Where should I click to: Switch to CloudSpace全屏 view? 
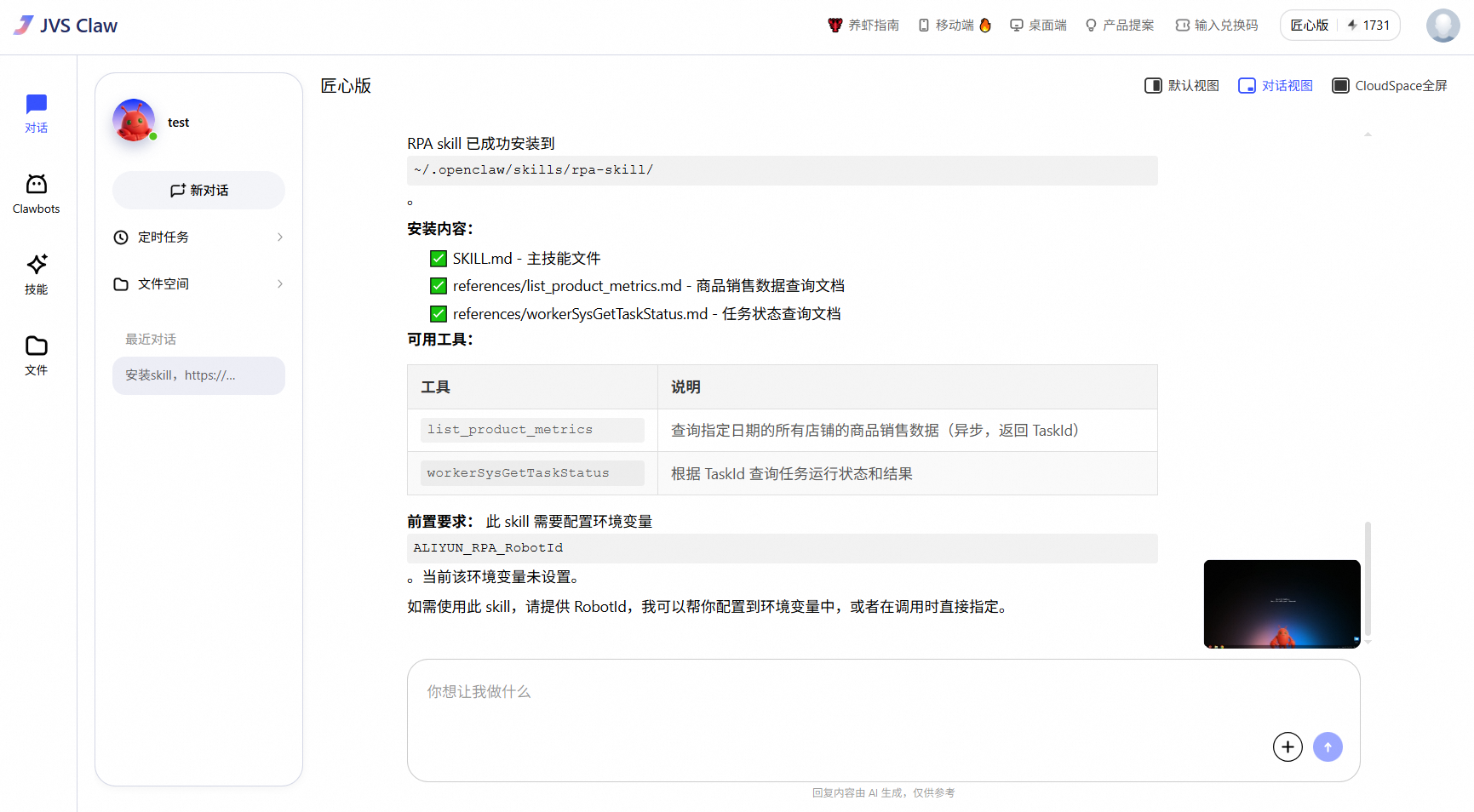tap(1390, 86)
